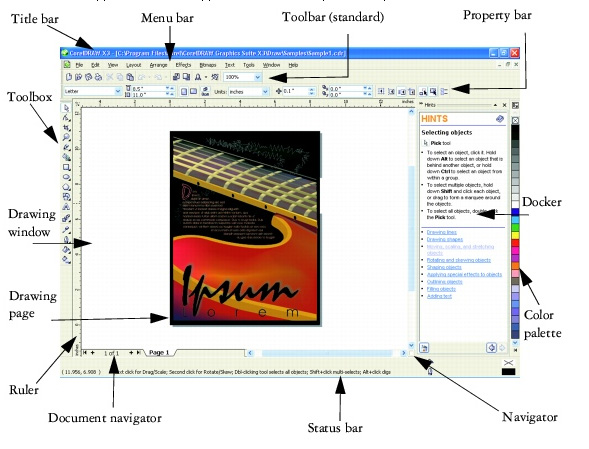Screen dimensions: 589x449
Task: Select the Text tool
Action: 66,207
